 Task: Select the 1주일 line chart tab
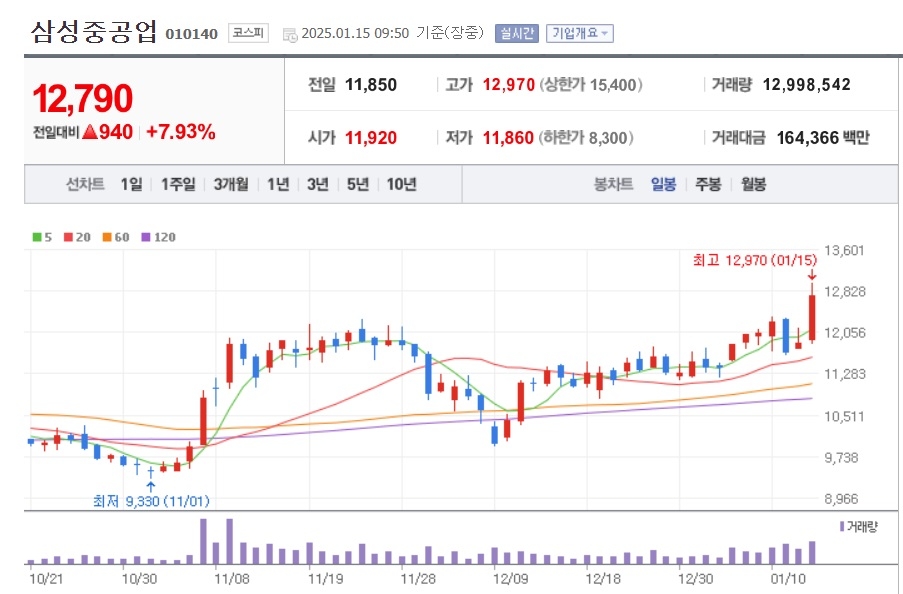click(178, 184)
